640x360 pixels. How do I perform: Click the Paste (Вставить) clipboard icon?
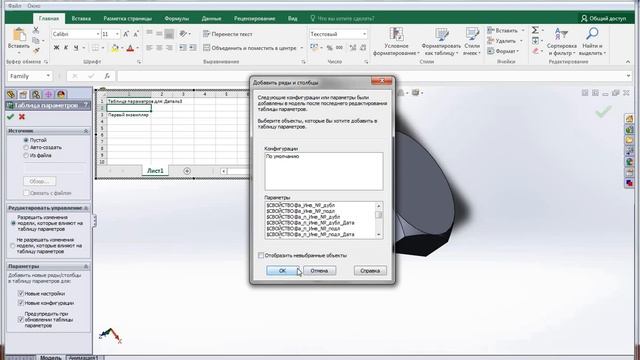[x=19, y=35]
